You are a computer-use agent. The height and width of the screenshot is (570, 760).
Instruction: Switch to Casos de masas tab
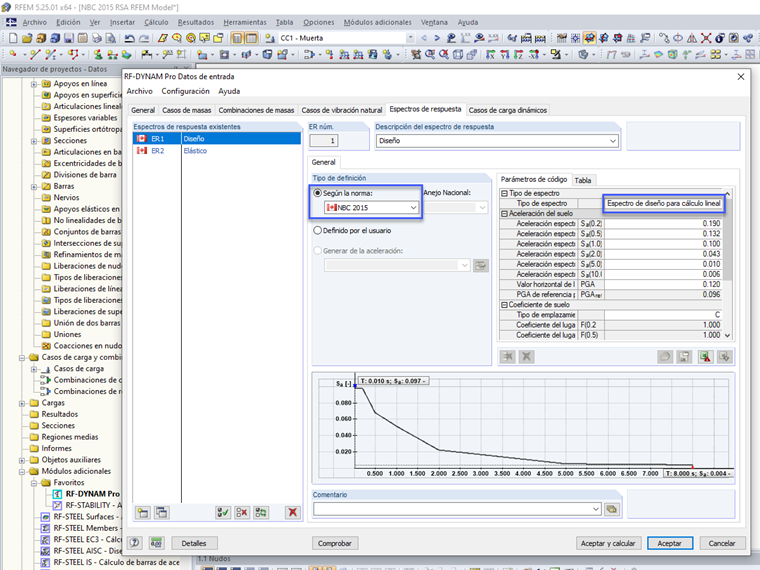coord(186,111)
